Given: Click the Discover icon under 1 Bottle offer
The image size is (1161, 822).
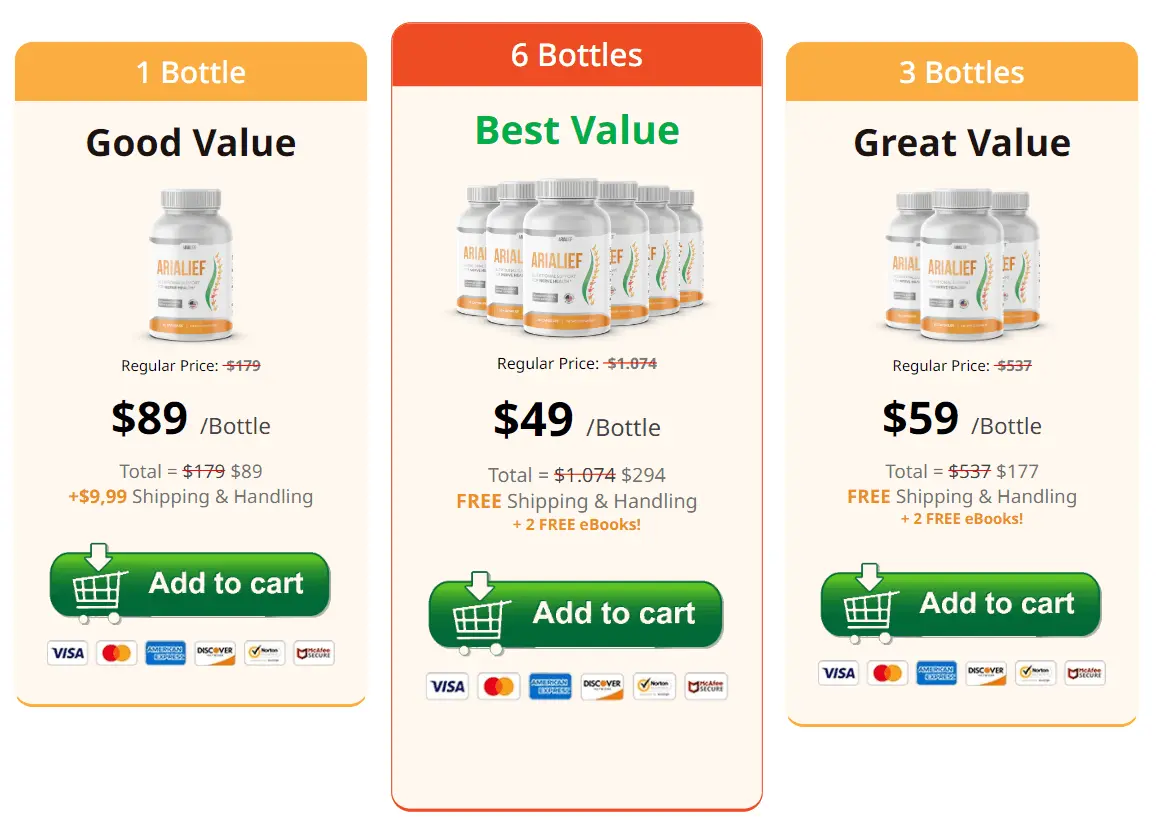Looking at the screenshot, I should click(x=215, y=653).
